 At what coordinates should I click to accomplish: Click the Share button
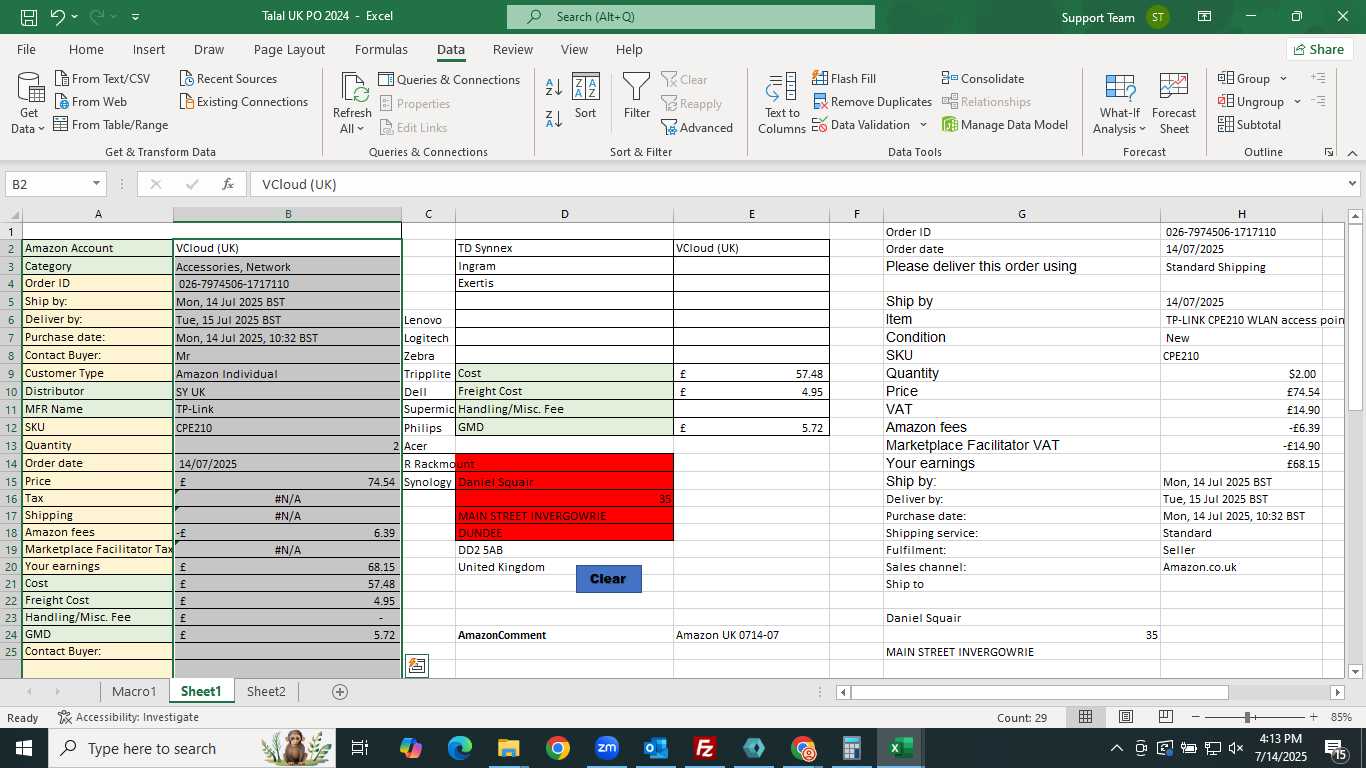coord(1319,50)
